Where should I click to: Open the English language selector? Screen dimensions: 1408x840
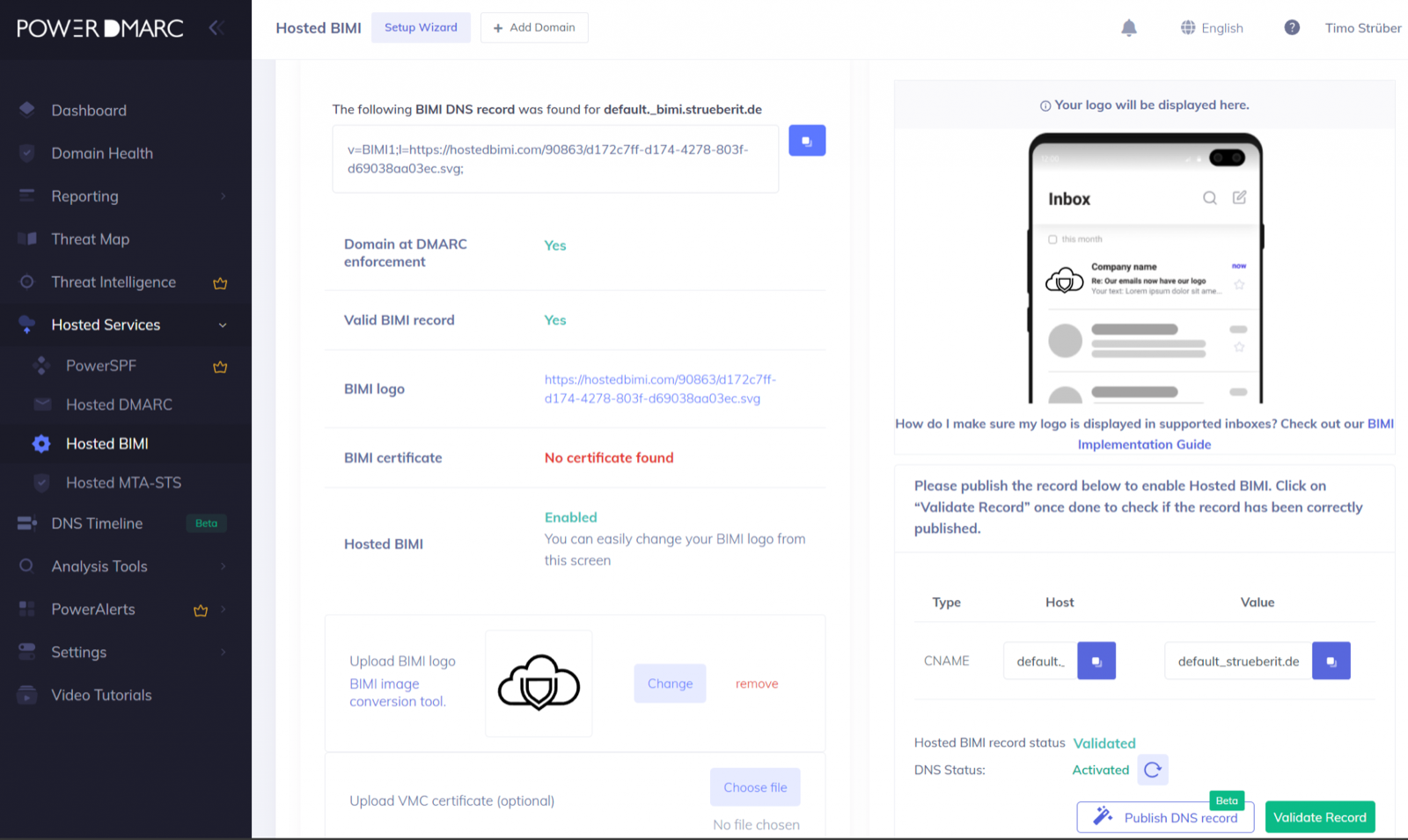point(1212,28)
